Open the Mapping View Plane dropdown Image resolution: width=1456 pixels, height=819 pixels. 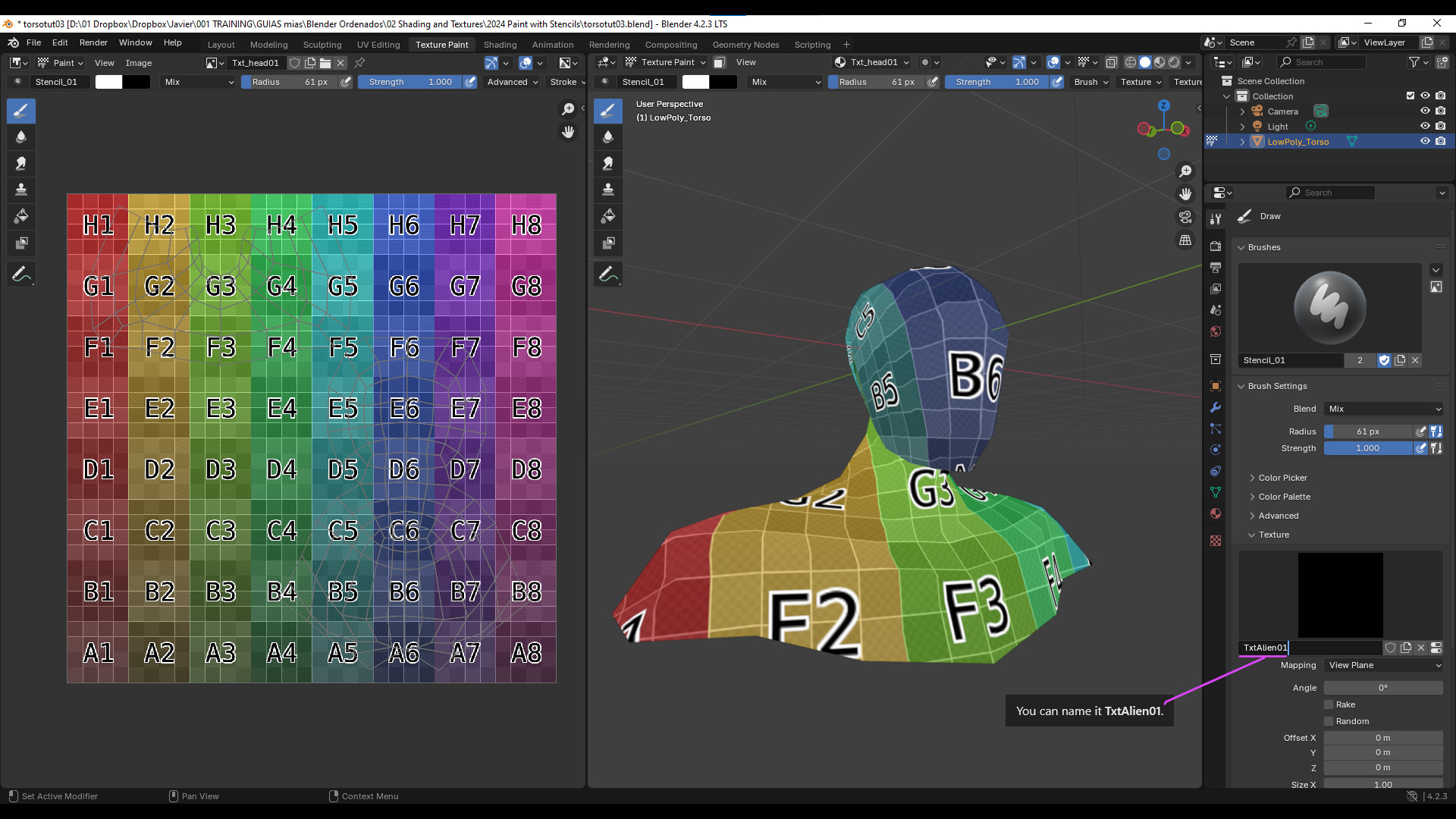1384,665
